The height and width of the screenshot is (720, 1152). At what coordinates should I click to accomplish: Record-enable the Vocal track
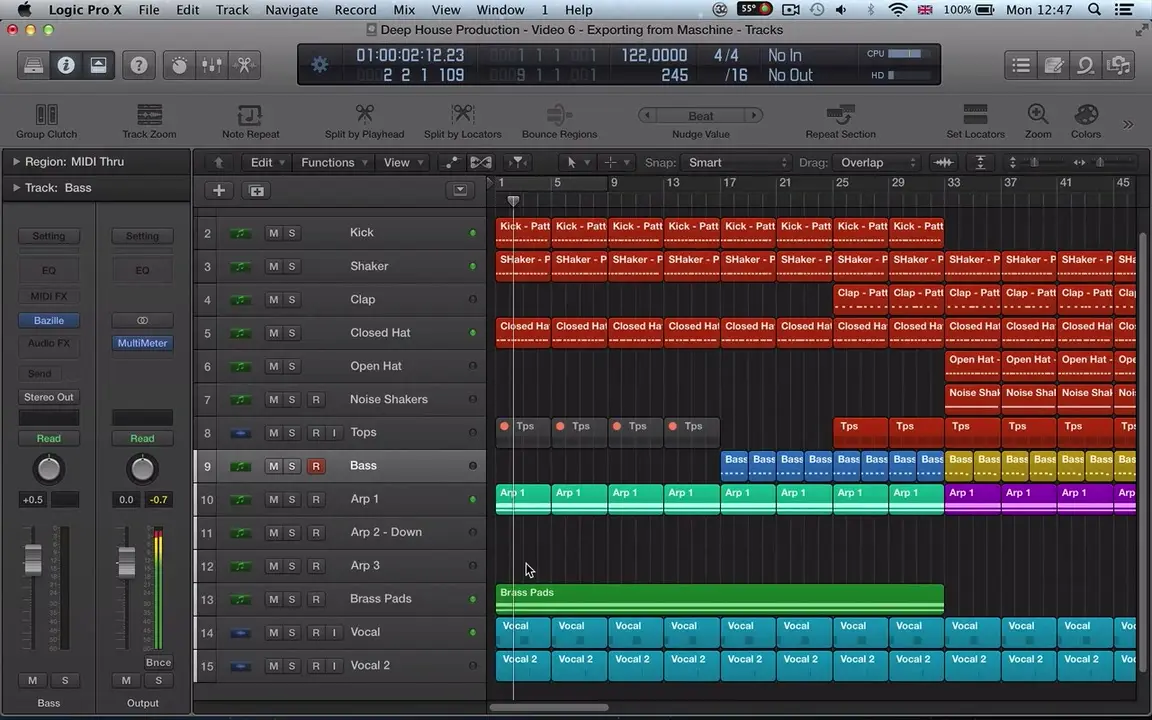click(x=316, y=631)
